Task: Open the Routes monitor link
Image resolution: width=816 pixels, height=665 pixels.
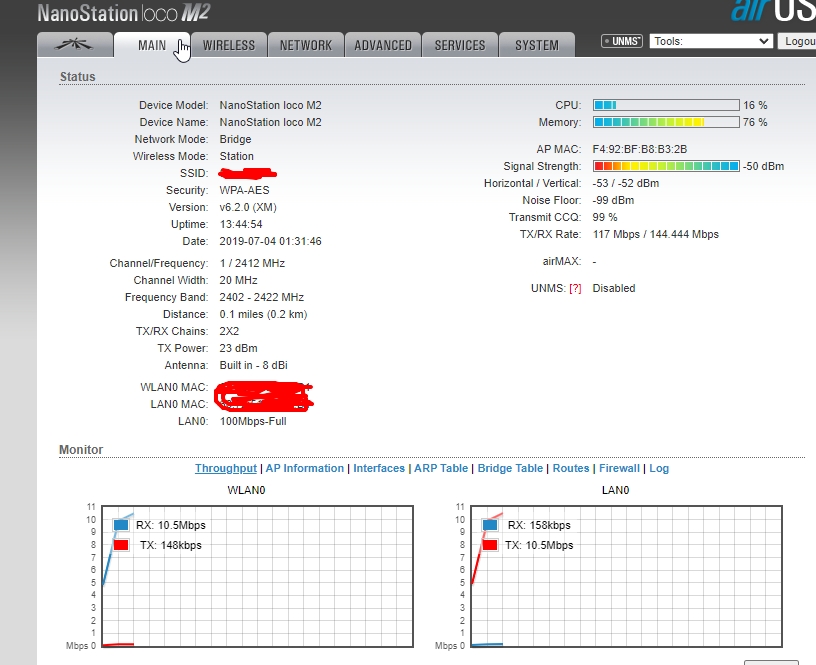Action: pyautogui.click(x=571, y=468)
